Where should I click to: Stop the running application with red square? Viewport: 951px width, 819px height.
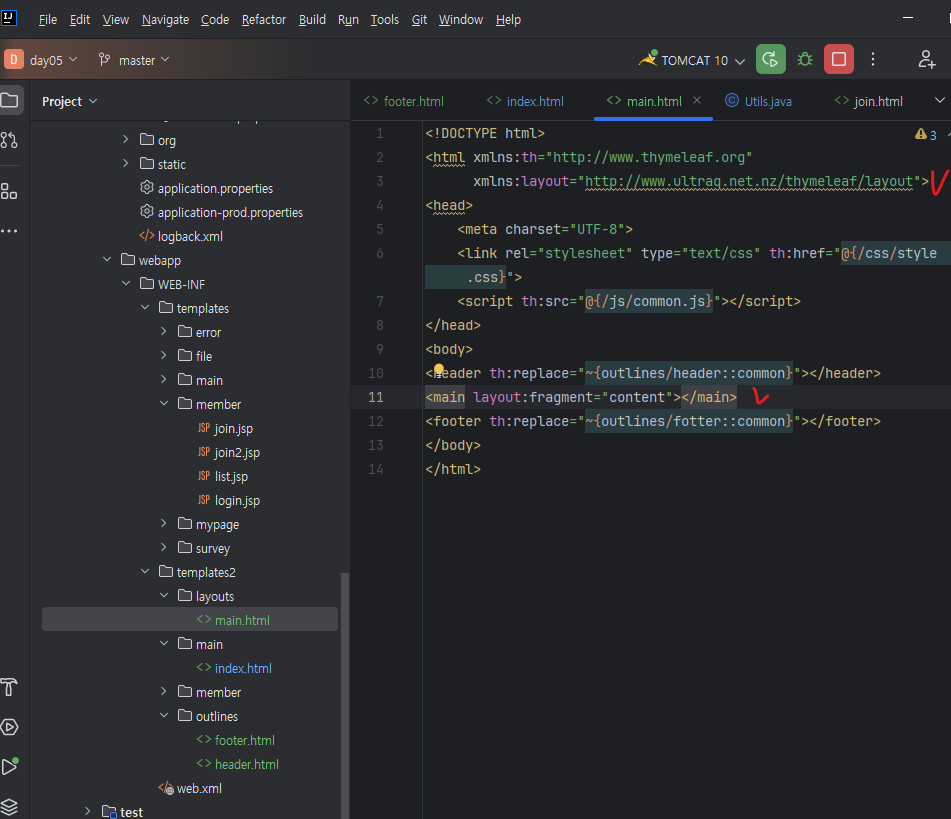point(838,60)
